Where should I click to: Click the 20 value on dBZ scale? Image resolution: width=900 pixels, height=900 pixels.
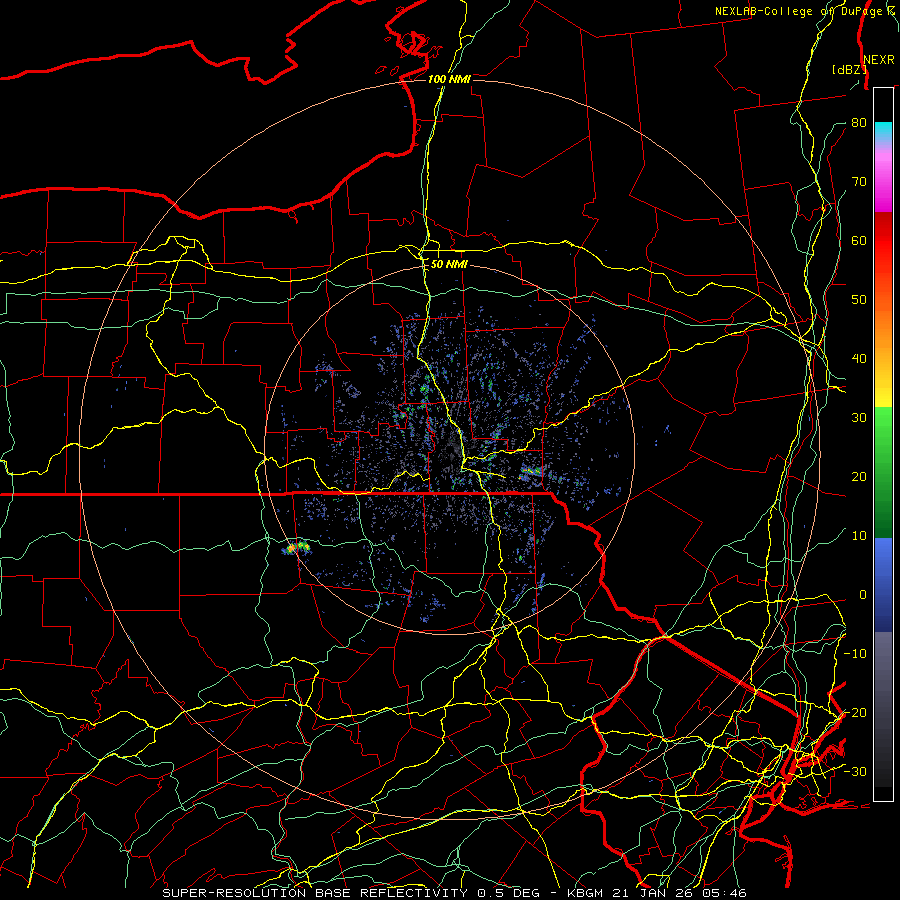859,477
